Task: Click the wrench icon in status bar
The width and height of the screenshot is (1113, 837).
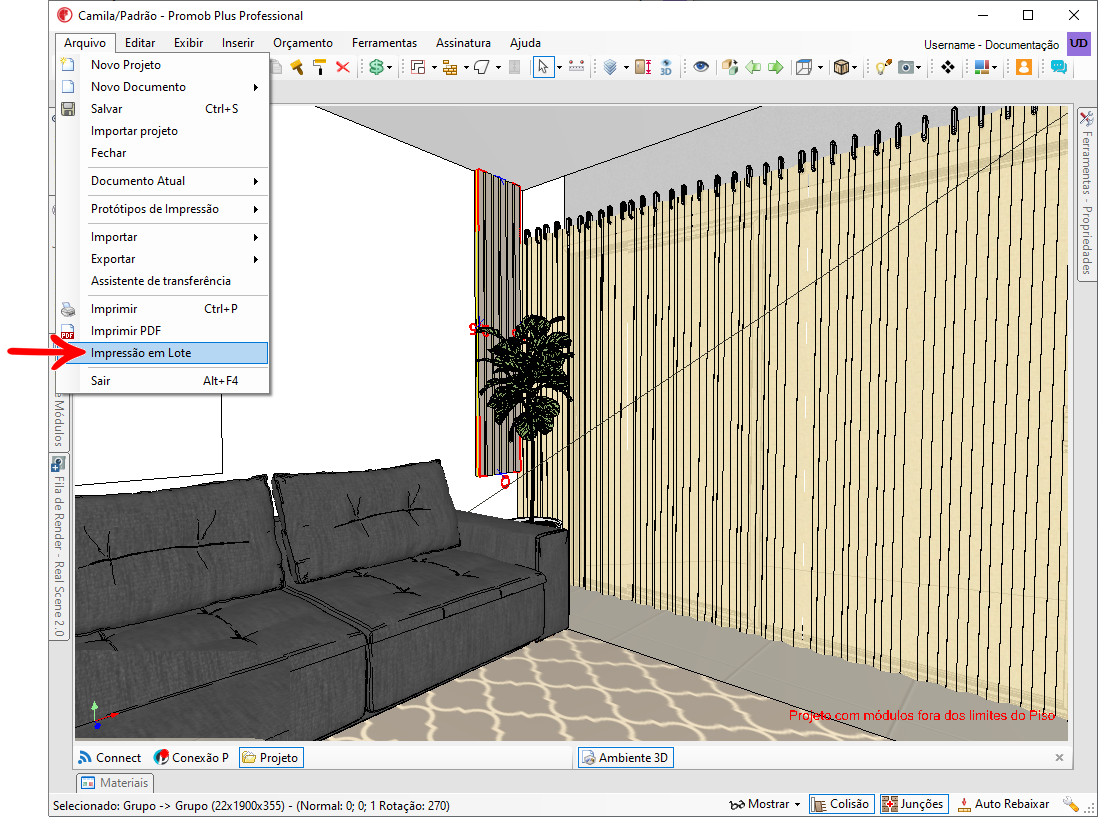Action: pos(1070,804)
